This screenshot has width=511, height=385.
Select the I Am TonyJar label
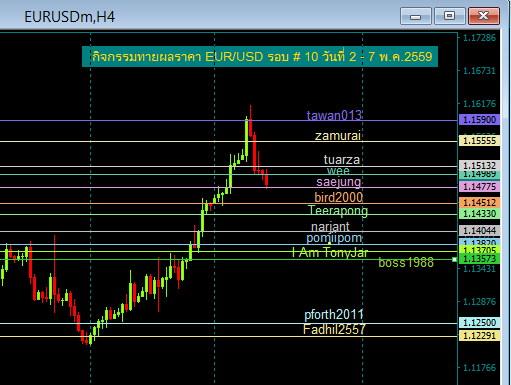tap(330, 253)
